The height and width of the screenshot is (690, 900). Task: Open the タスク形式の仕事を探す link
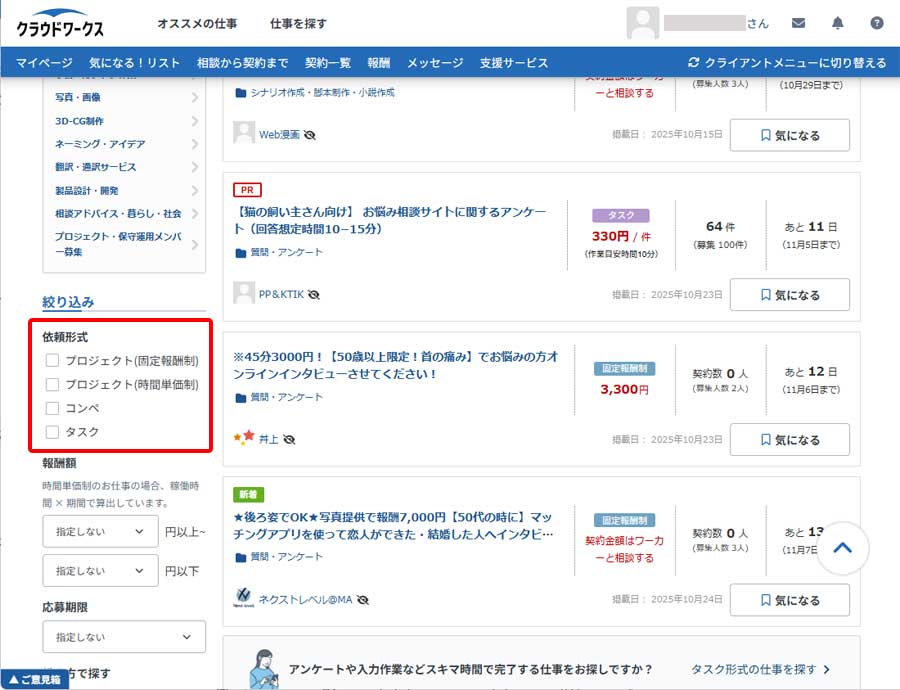(760, 669)
